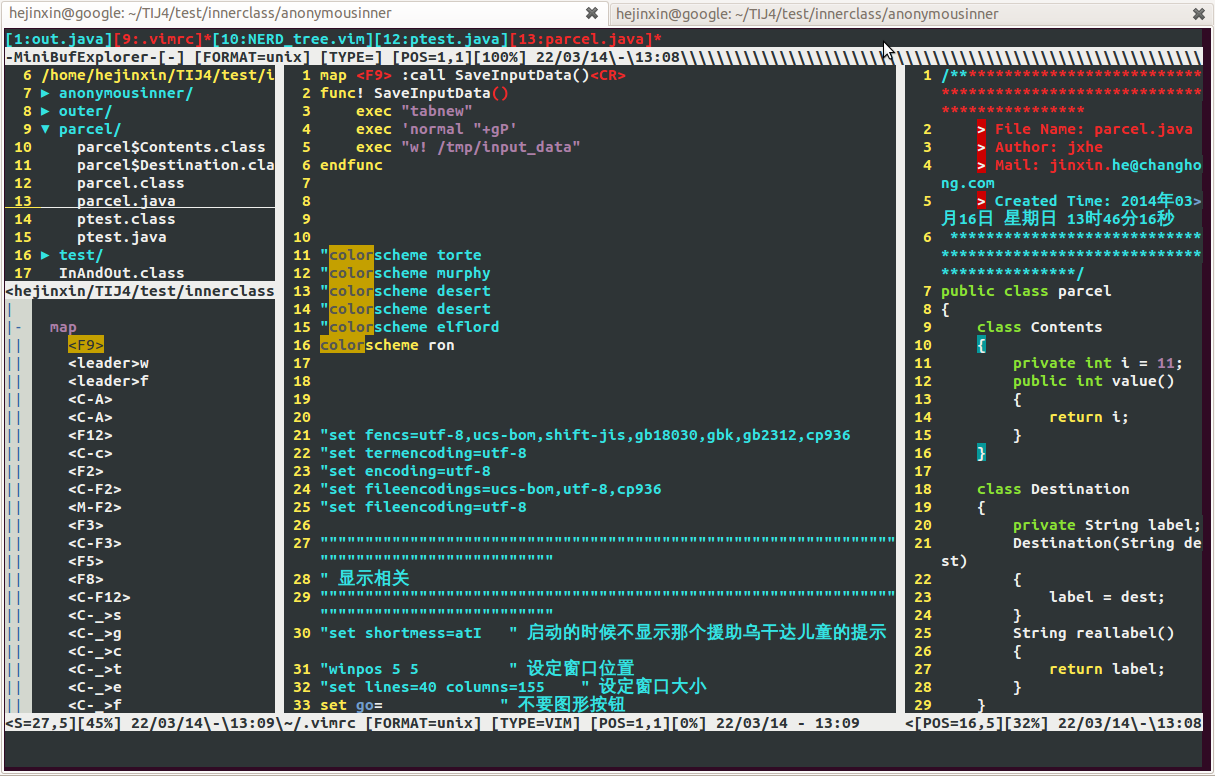This screenshot has width=1215, height=776.
Task: Open parcel$Contents.class file entry
Action: [x=171, y=147]
